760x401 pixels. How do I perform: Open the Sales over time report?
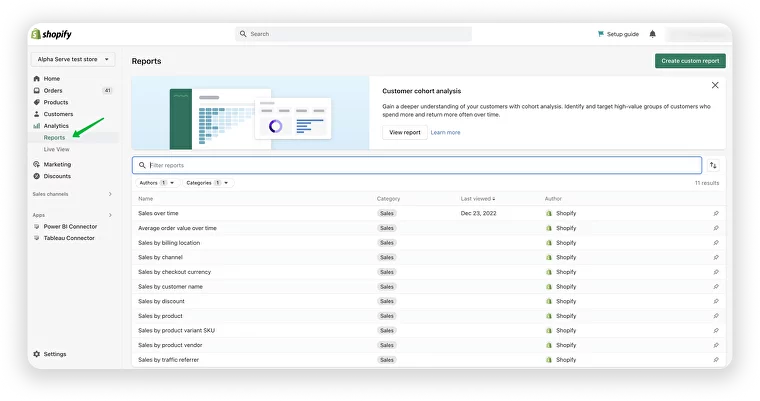tap(158, 213)
